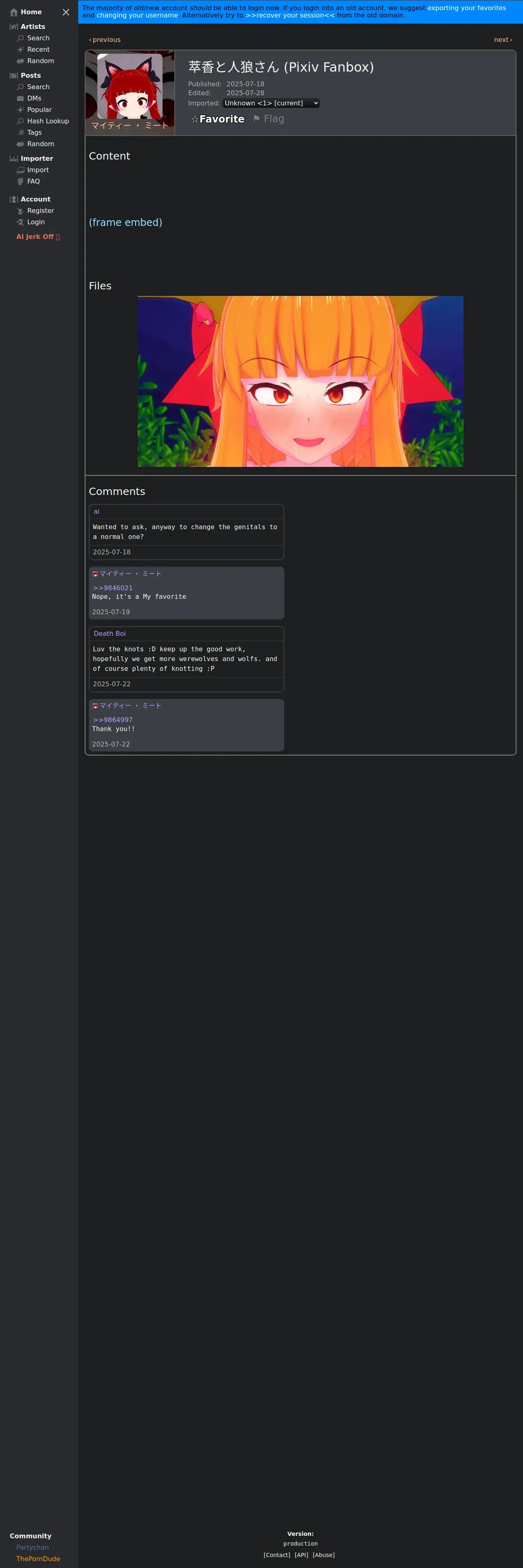Click the envelope icon beside DMs
This screenshot has height=1568, width=523.
[x=21, y=98]
